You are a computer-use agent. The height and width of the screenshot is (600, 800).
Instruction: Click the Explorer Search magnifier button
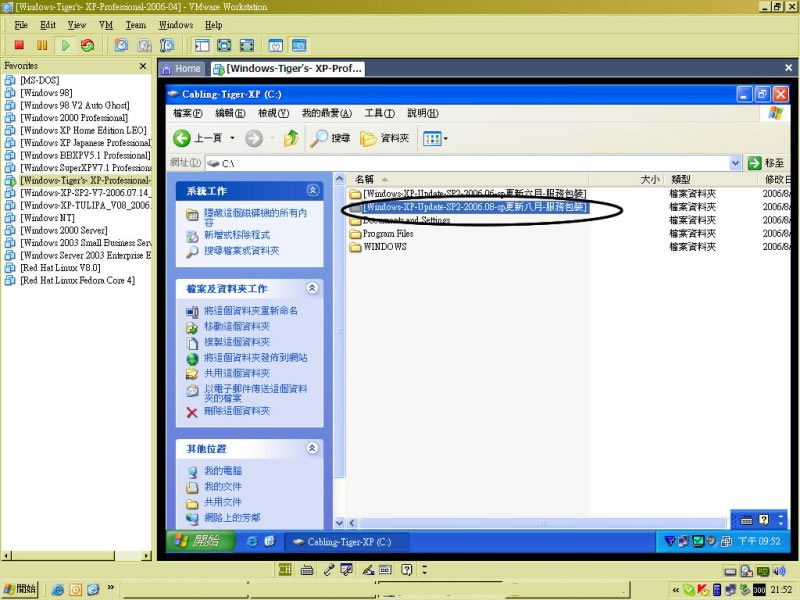click(x=331, y=138)
